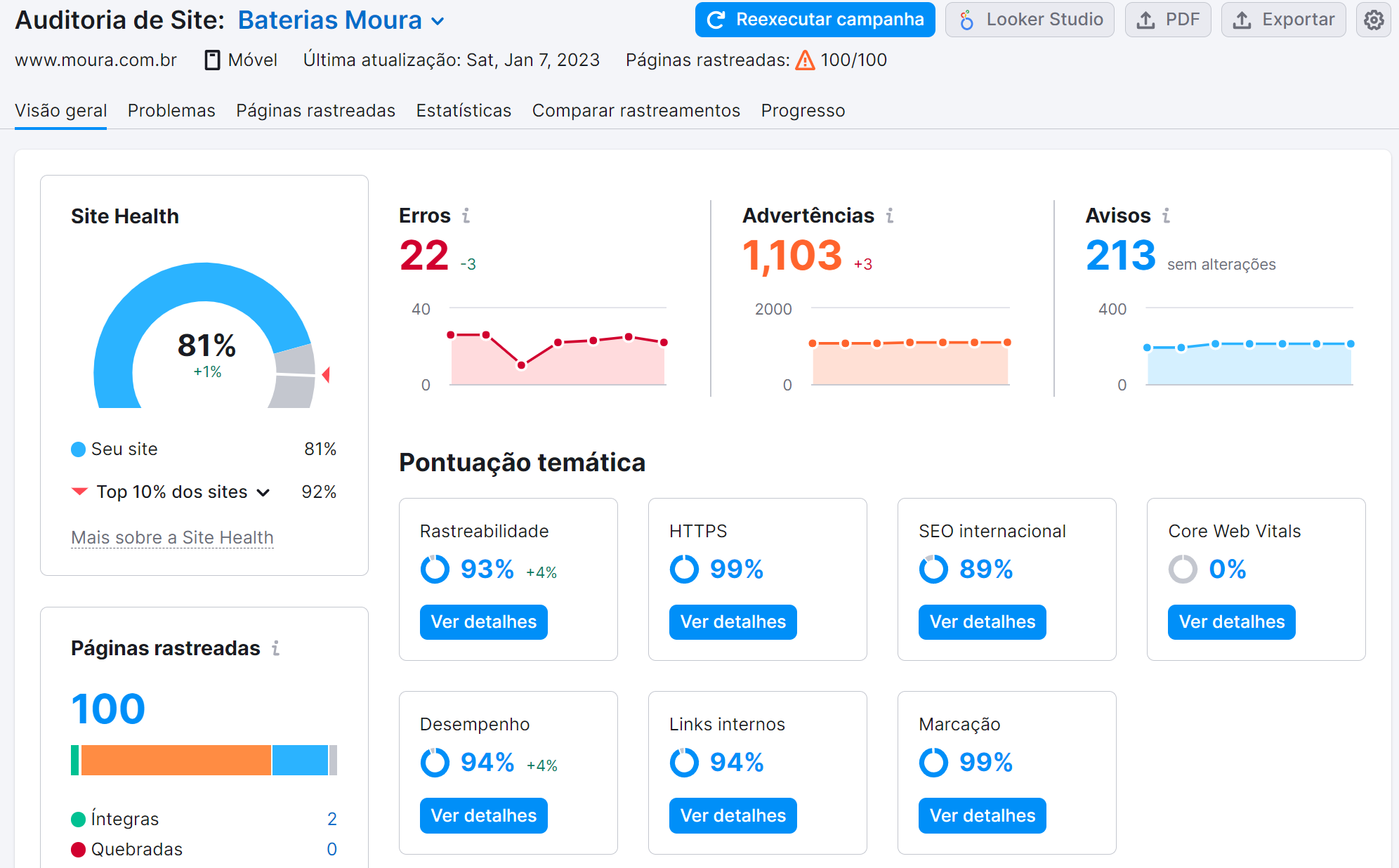The height and width of the screenshot is (868, 1399).
Task: Click the green segment of pages bar
Action: coord(74,761)
